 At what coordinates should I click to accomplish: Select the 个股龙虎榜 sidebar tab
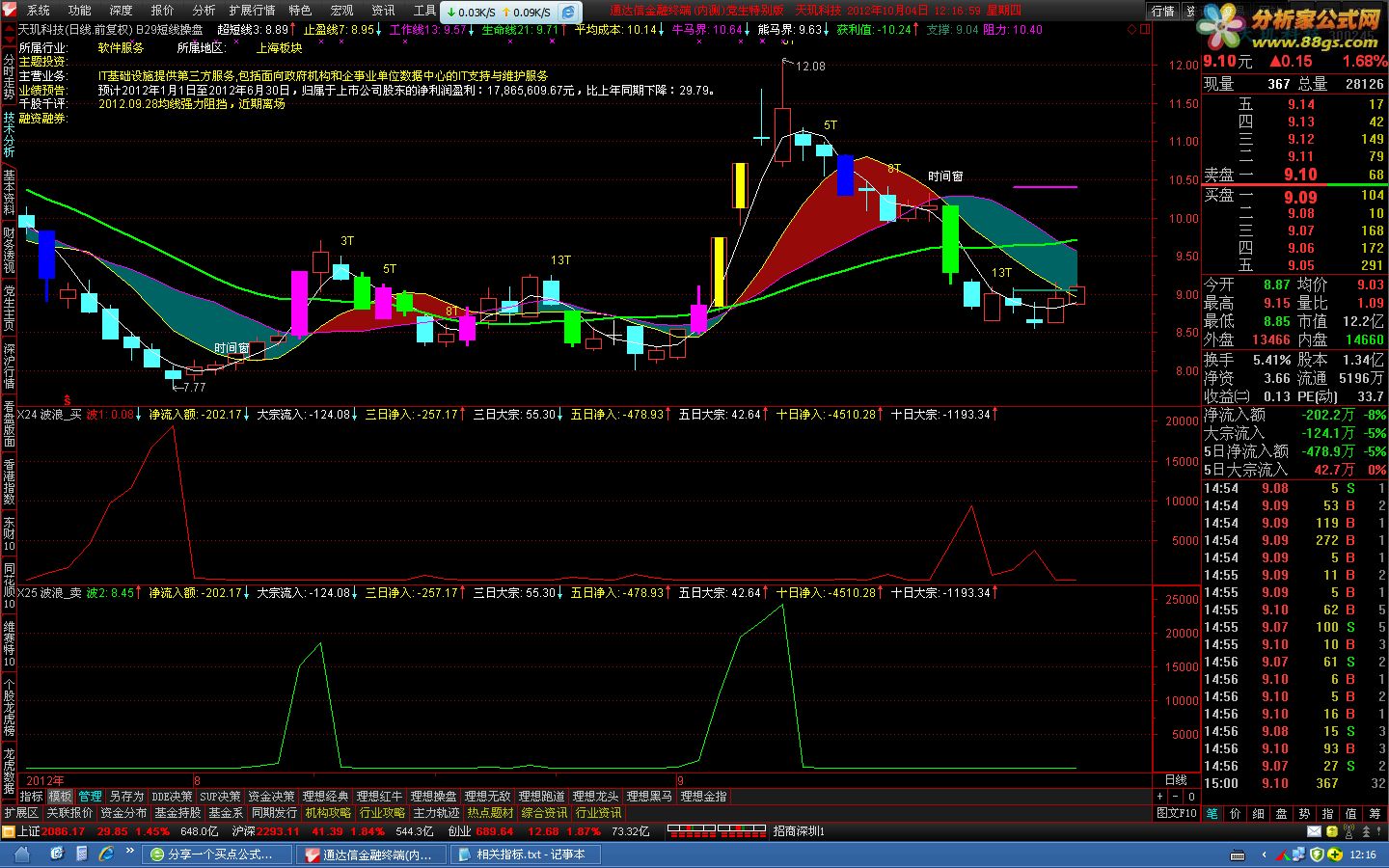pyautogui.click(x=9, y=709)
